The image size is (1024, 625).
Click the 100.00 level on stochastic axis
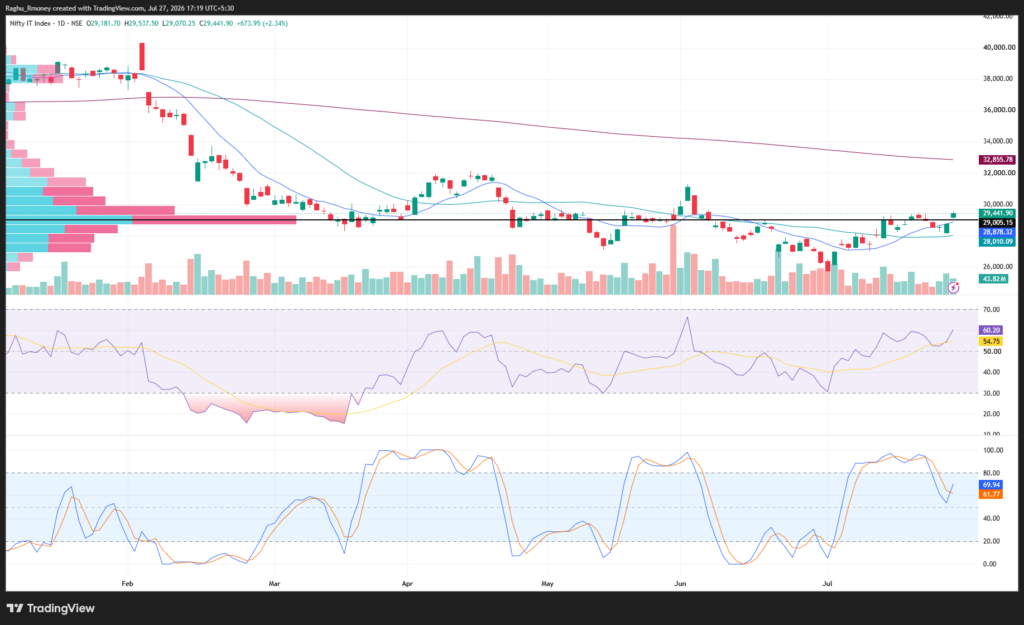coord(993,451)
